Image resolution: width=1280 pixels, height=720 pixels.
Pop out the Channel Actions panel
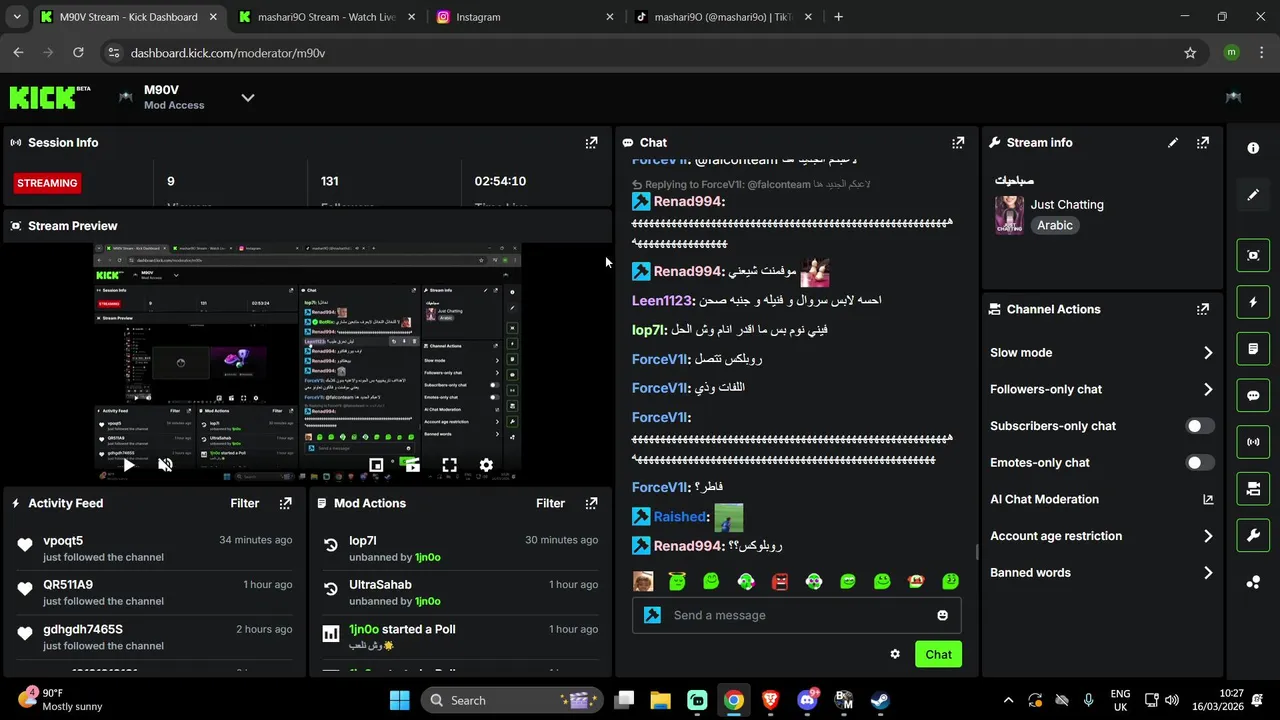[x=1203, y=310]
